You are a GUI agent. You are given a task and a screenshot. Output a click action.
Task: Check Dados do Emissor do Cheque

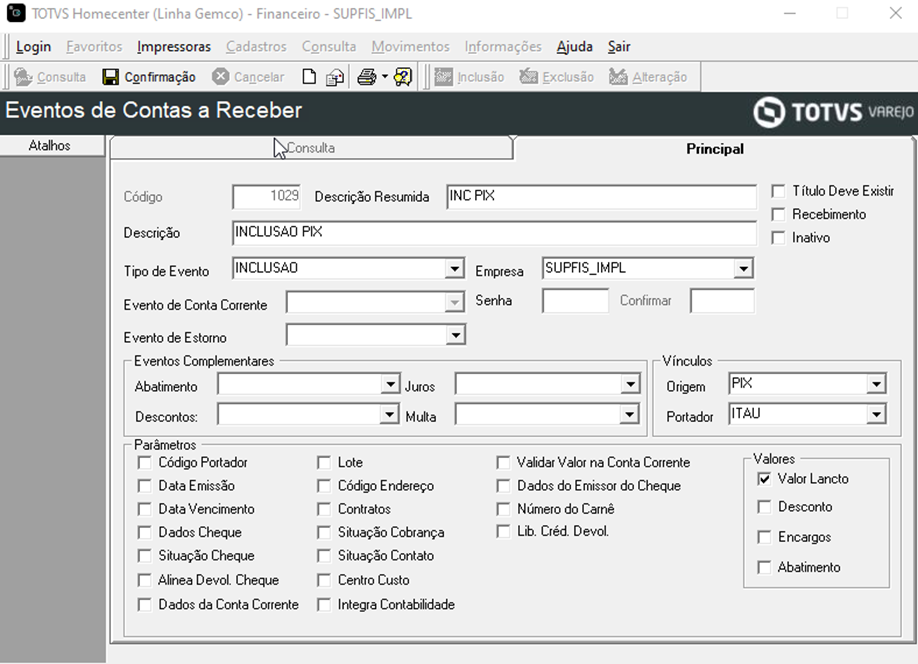[x=503, y=486]
